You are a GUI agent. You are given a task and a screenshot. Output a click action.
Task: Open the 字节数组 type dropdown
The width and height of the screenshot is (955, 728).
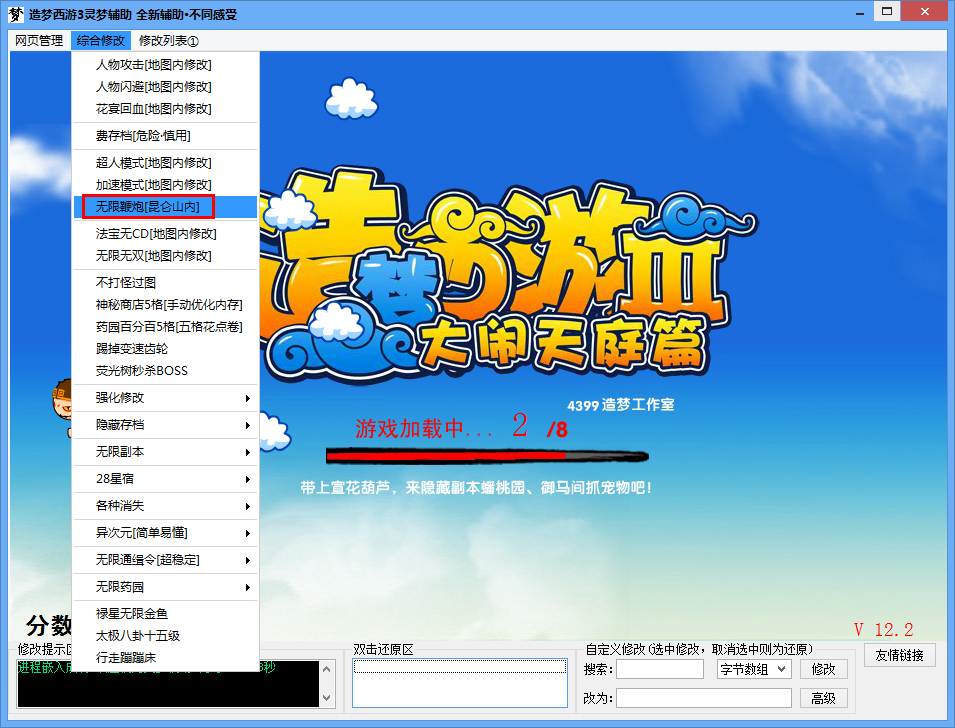click(x=754, y=669)
